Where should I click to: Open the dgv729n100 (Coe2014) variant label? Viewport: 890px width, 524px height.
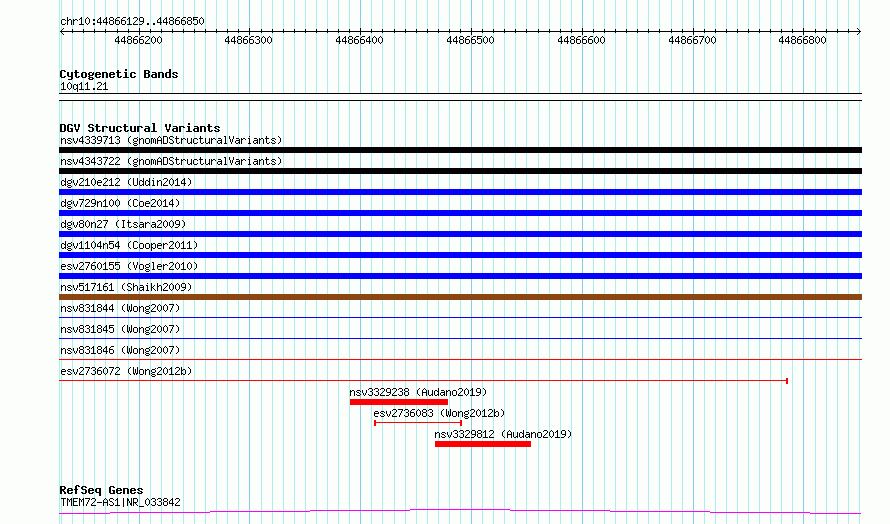pyautogui.click(x=120, y=203)
